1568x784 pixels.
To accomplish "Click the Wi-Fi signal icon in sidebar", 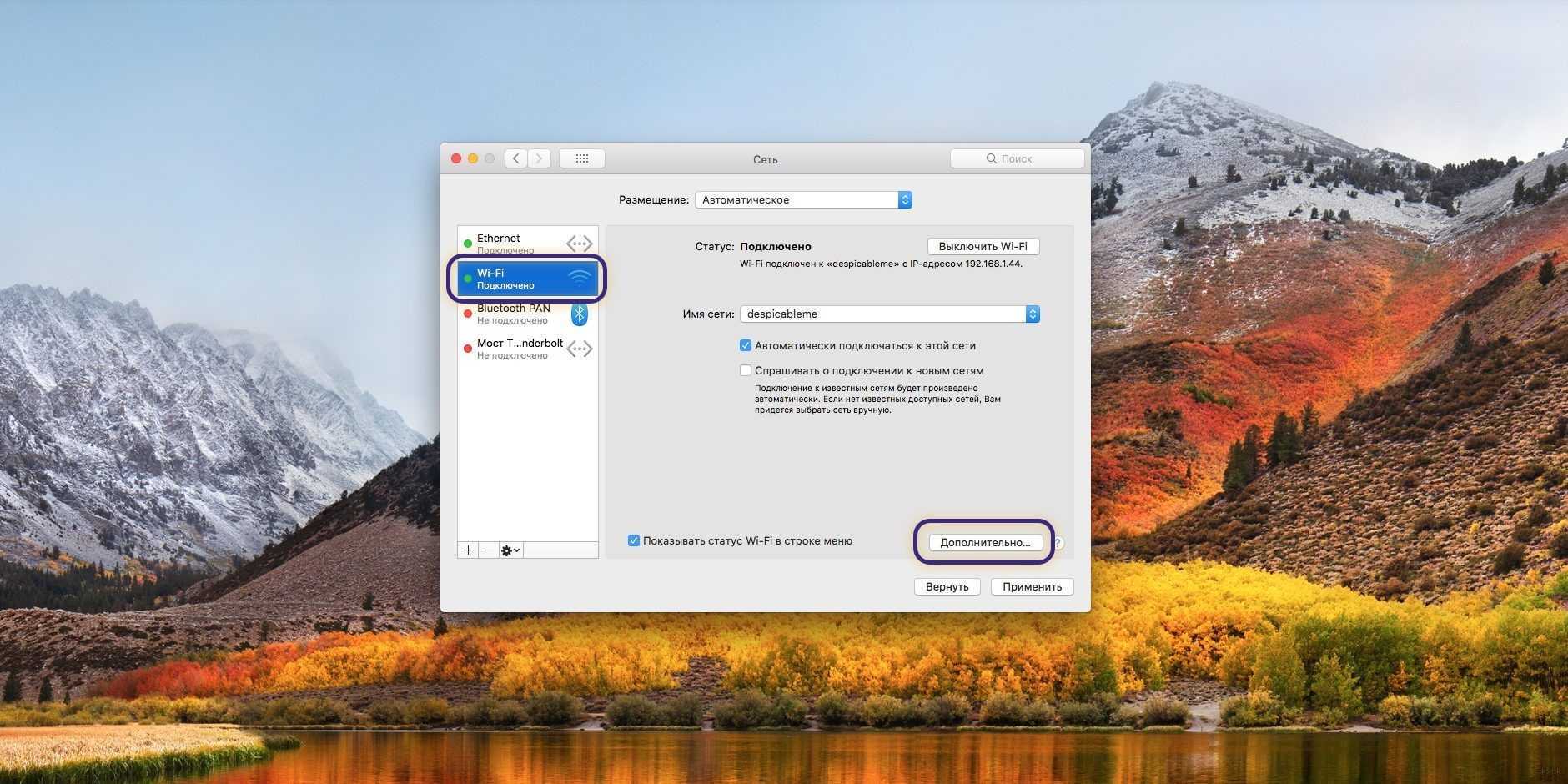I will (579, 279).
